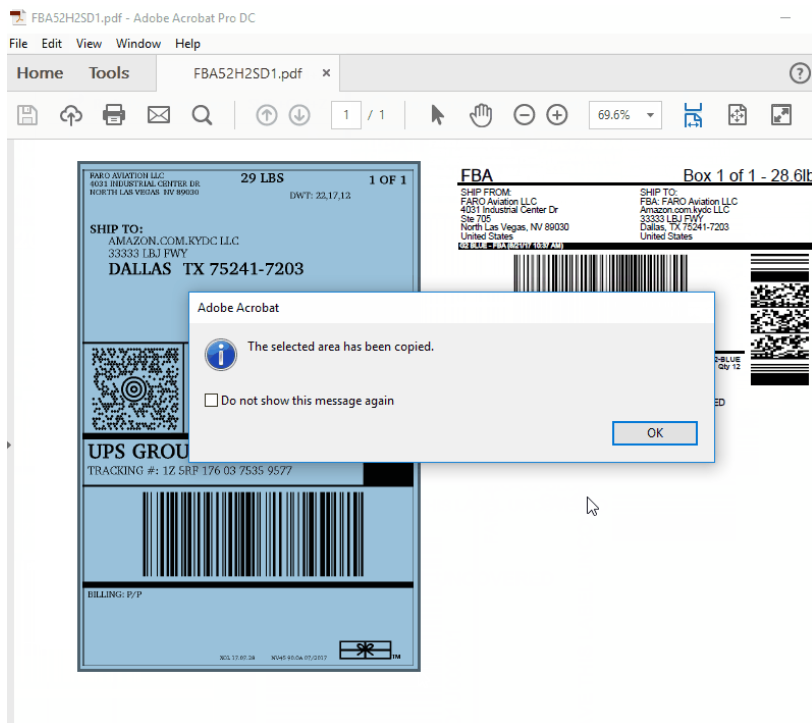Minimize the Acrobat window
Screen dimensions: 812x723
(785, 18)
